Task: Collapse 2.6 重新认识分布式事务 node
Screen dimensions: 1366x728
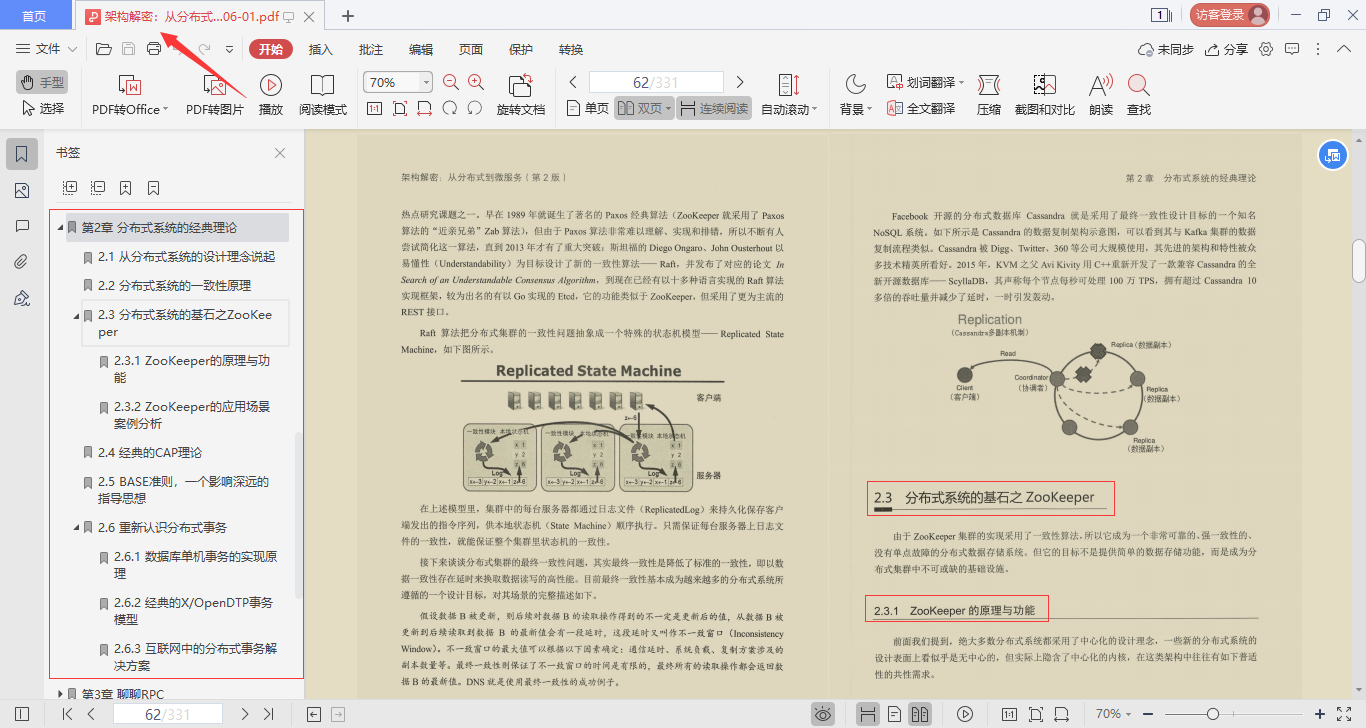Action: (77, 528)
